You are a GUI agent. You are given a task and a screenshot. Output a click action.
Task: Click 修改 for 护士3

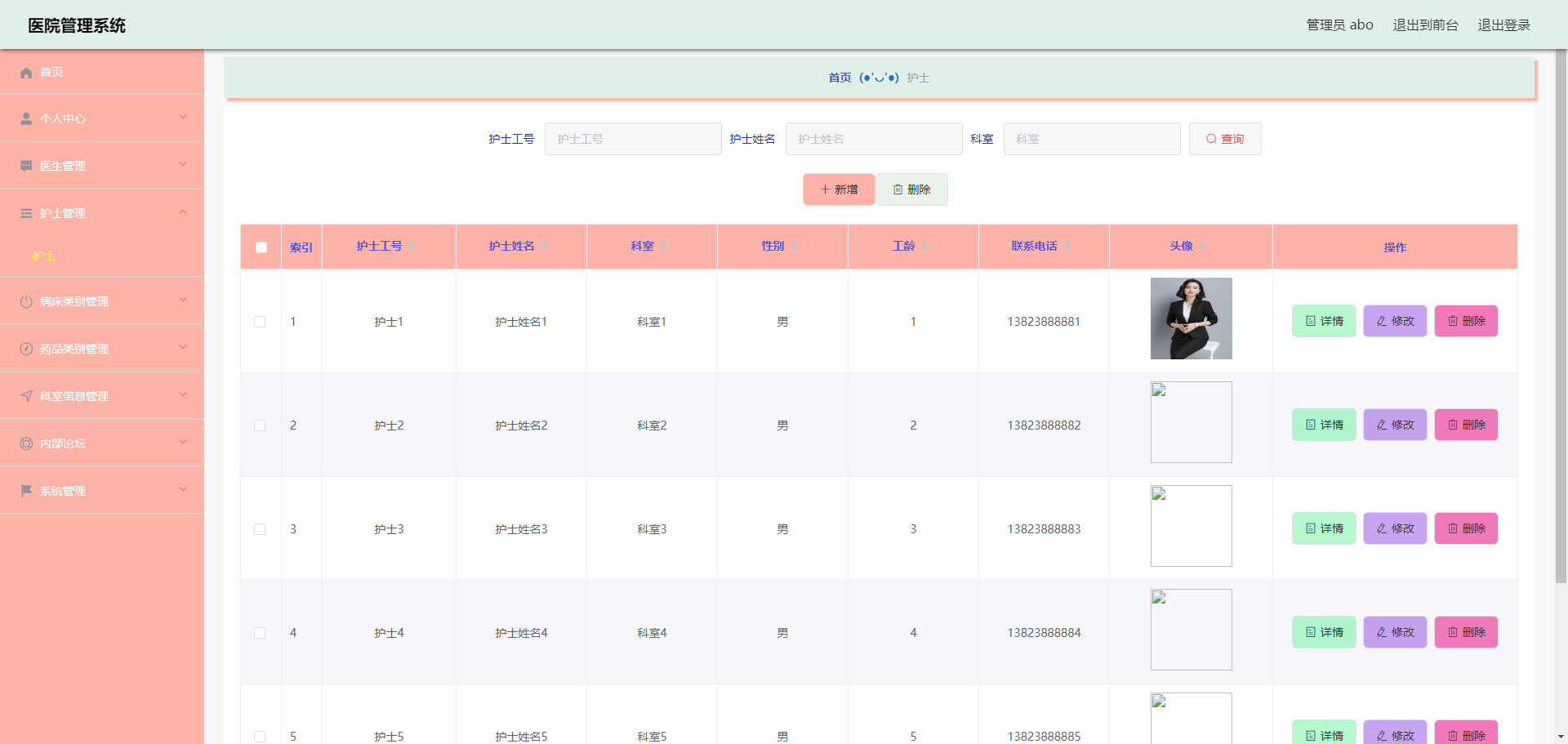1395,528
